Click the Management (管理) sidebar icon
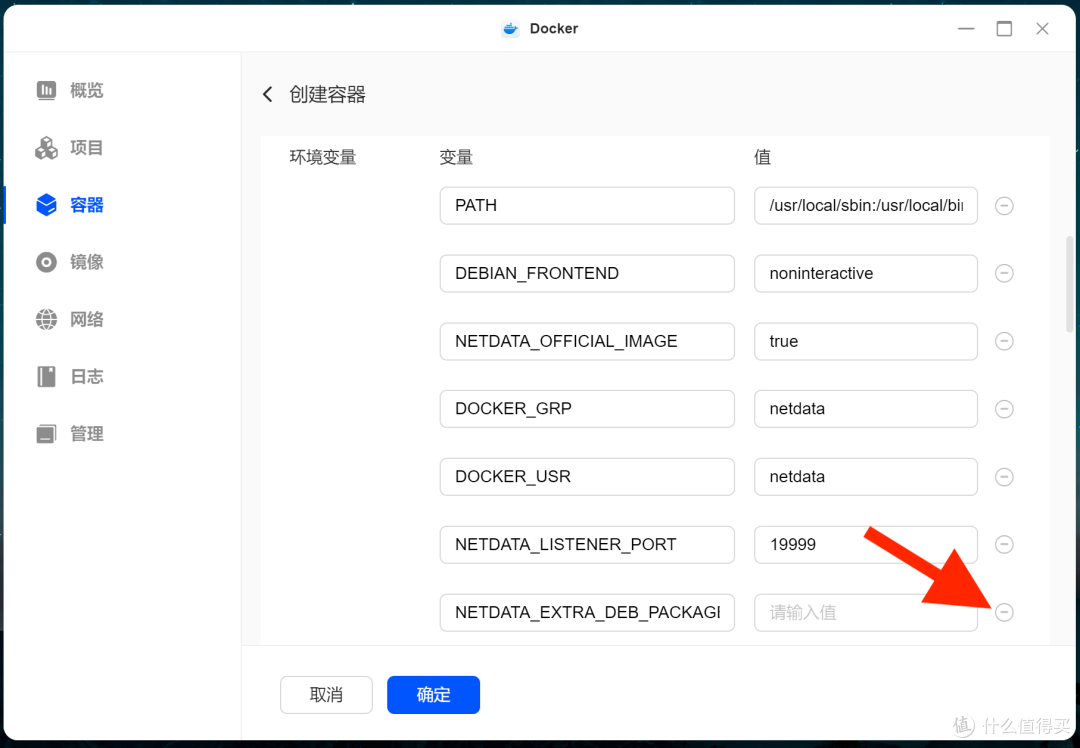 click(46, 433)
